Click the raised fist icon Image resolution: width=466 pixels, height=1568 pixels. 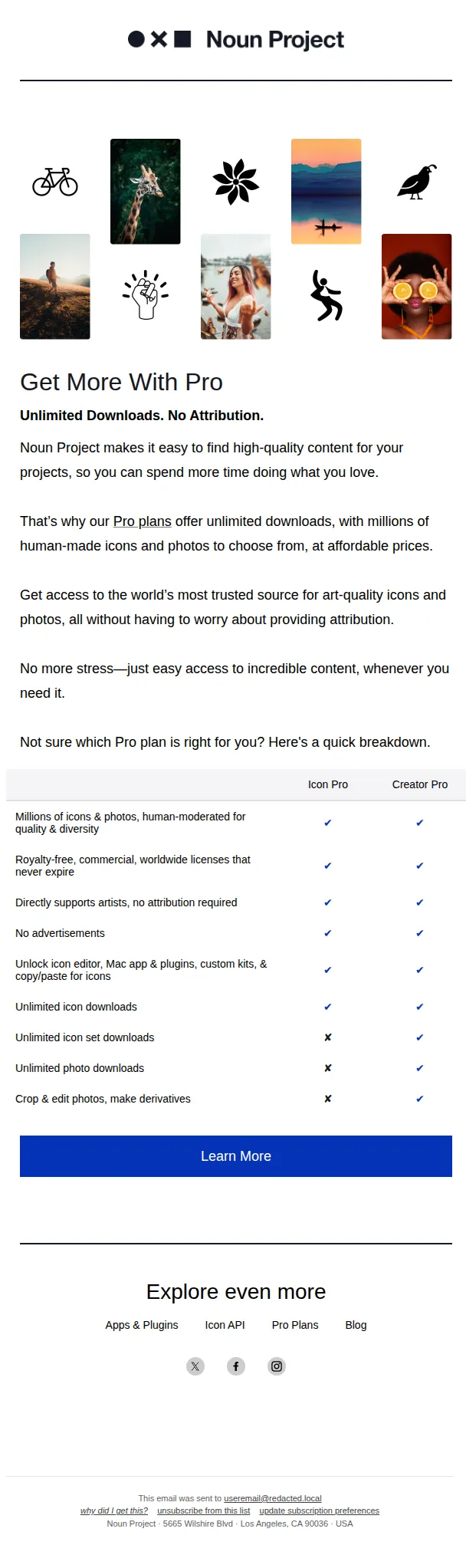pos(146,295)
